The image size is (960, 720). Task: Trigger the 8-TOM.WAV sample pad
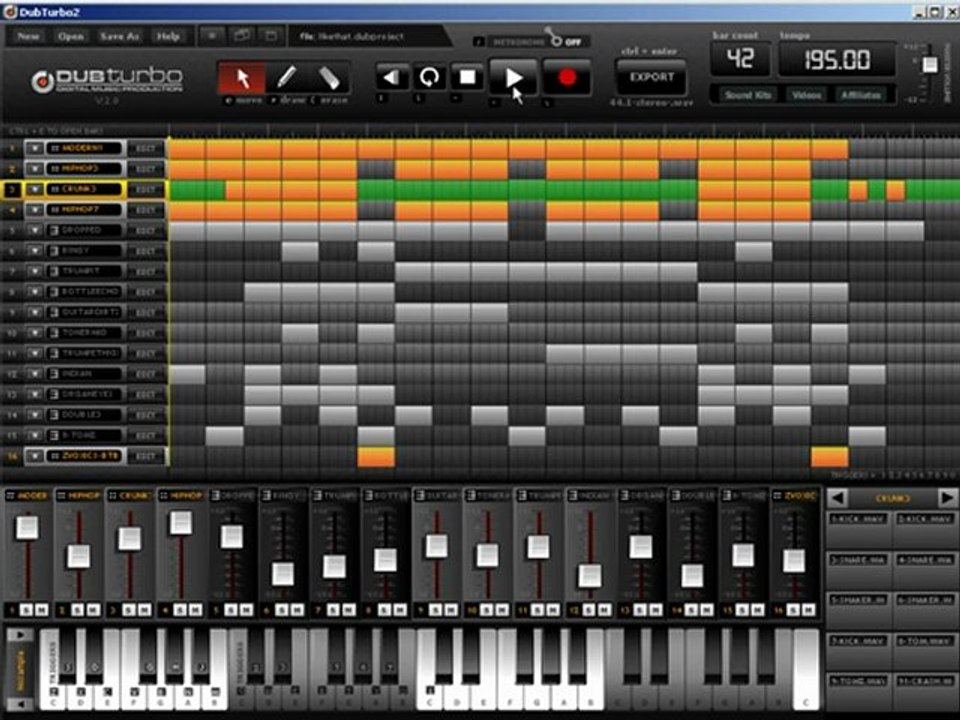[924, 651]
